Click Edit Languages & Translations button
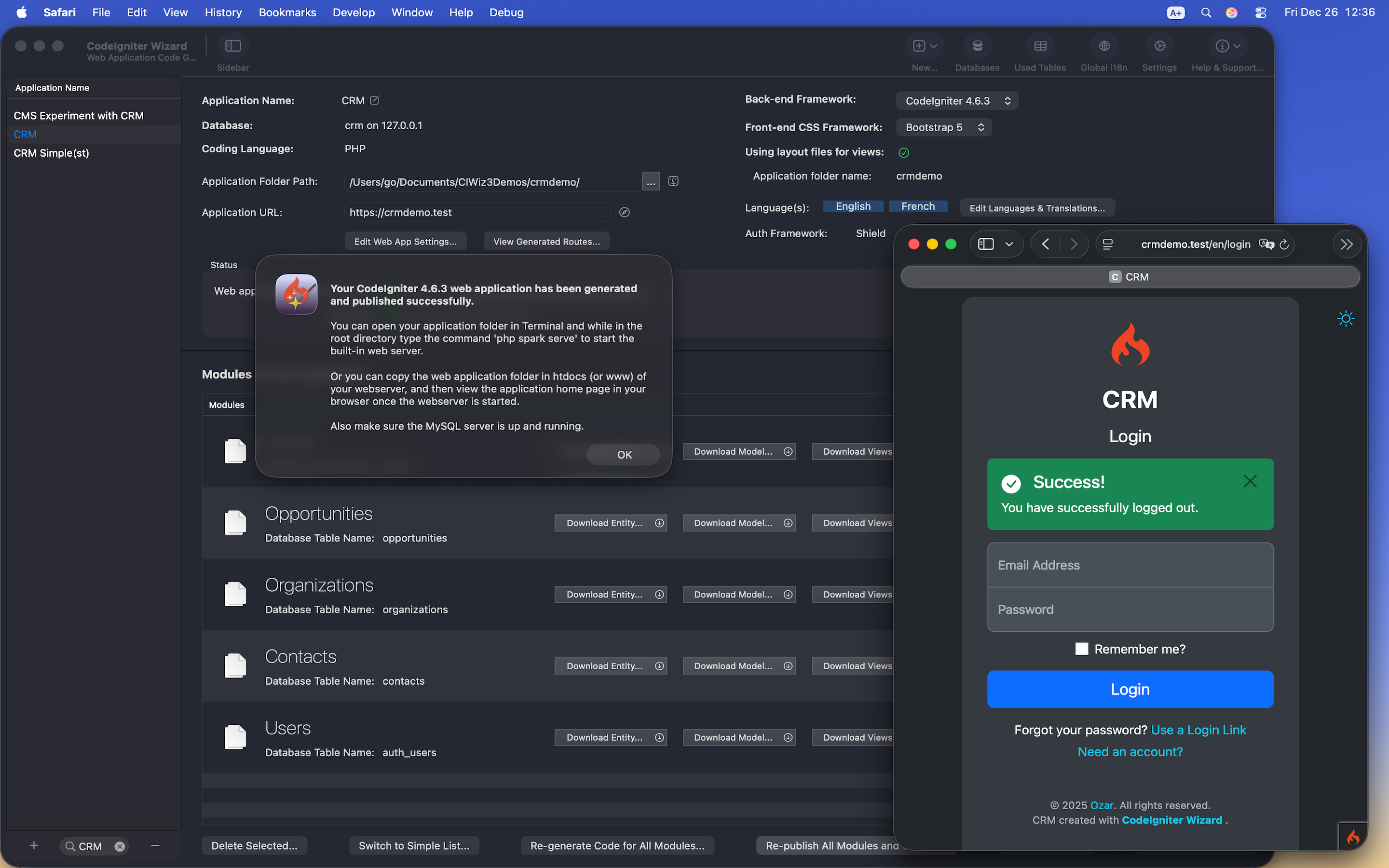This screenshot has height=868, width=1389. [x=1036, y=208]
